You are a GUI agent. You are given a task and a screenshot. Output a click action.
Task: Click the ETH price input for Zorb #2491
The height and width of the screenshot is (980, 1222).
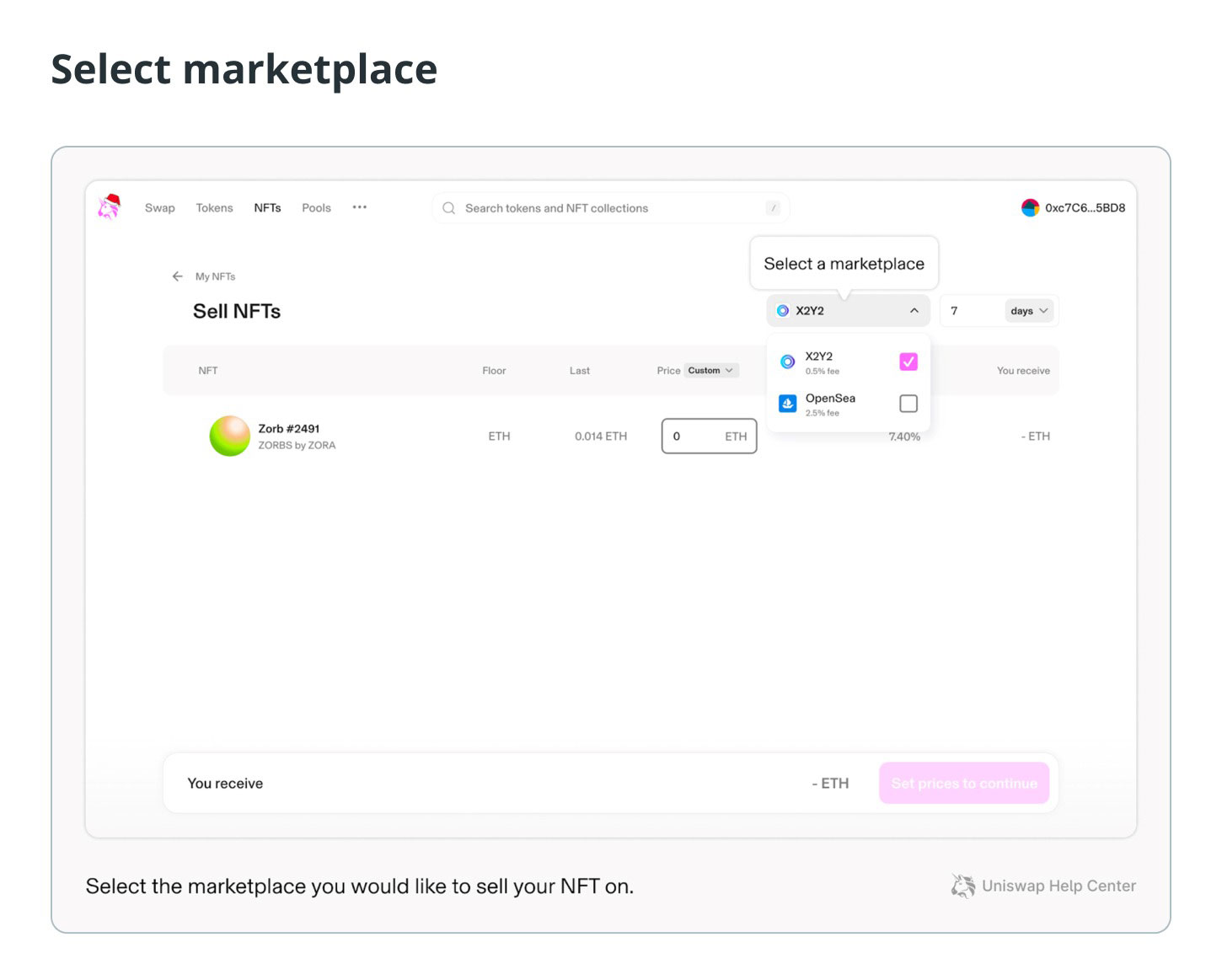coord(710,436)
